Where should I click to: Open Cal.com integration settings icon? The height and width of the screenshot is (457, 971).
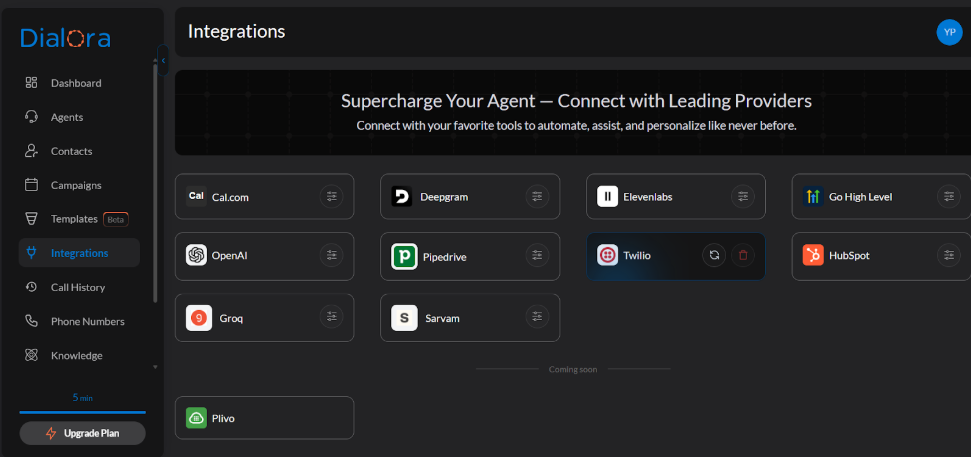331,197
